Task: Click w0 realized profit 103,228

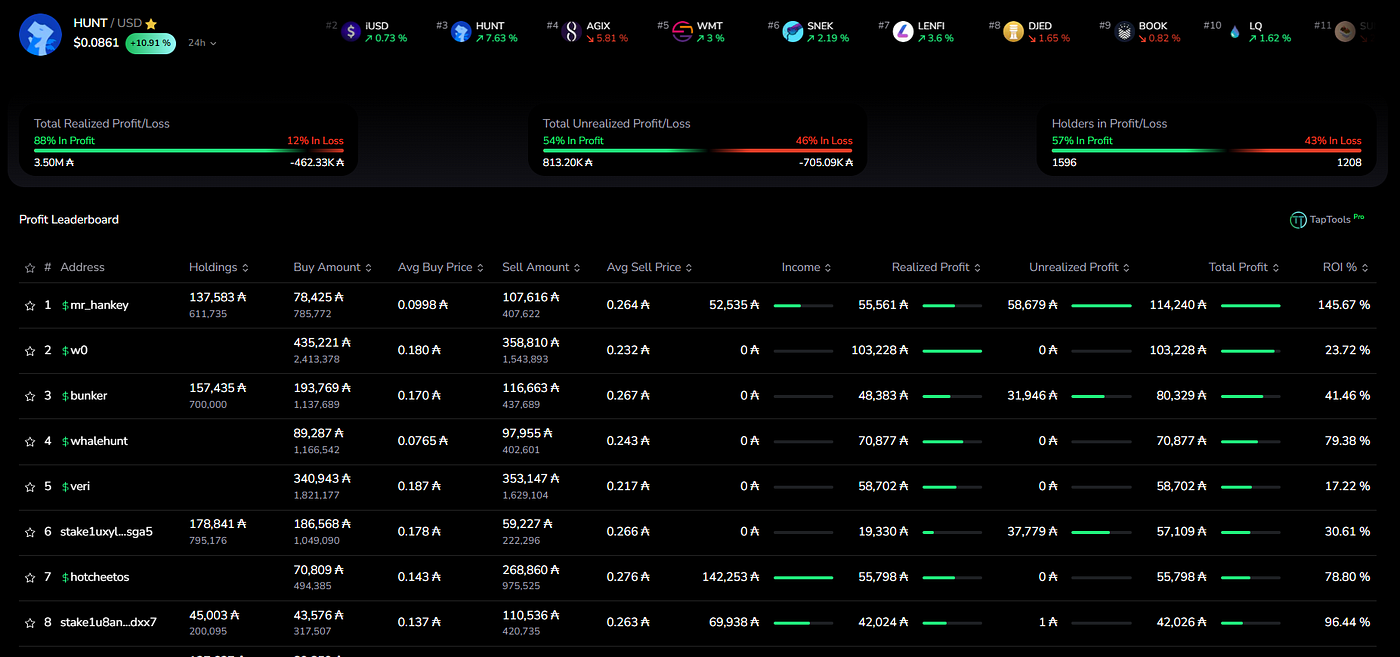Action: pos(880,350)
